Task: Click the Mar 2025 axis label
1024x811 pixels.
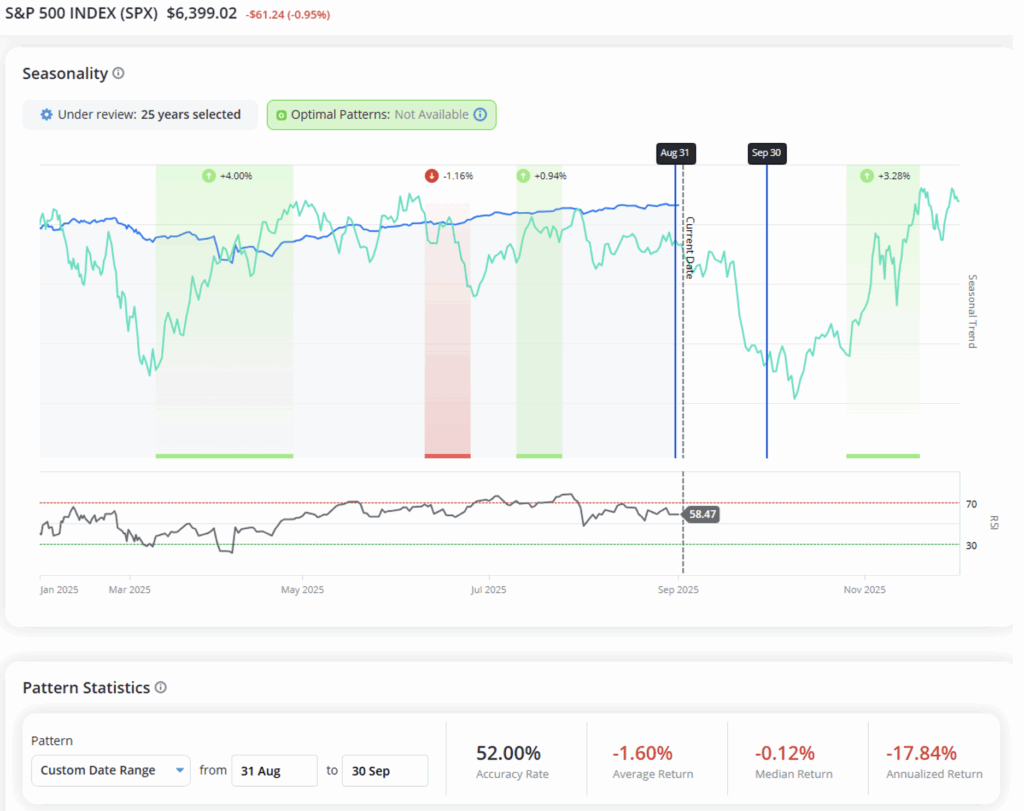Action: point(129,590)
